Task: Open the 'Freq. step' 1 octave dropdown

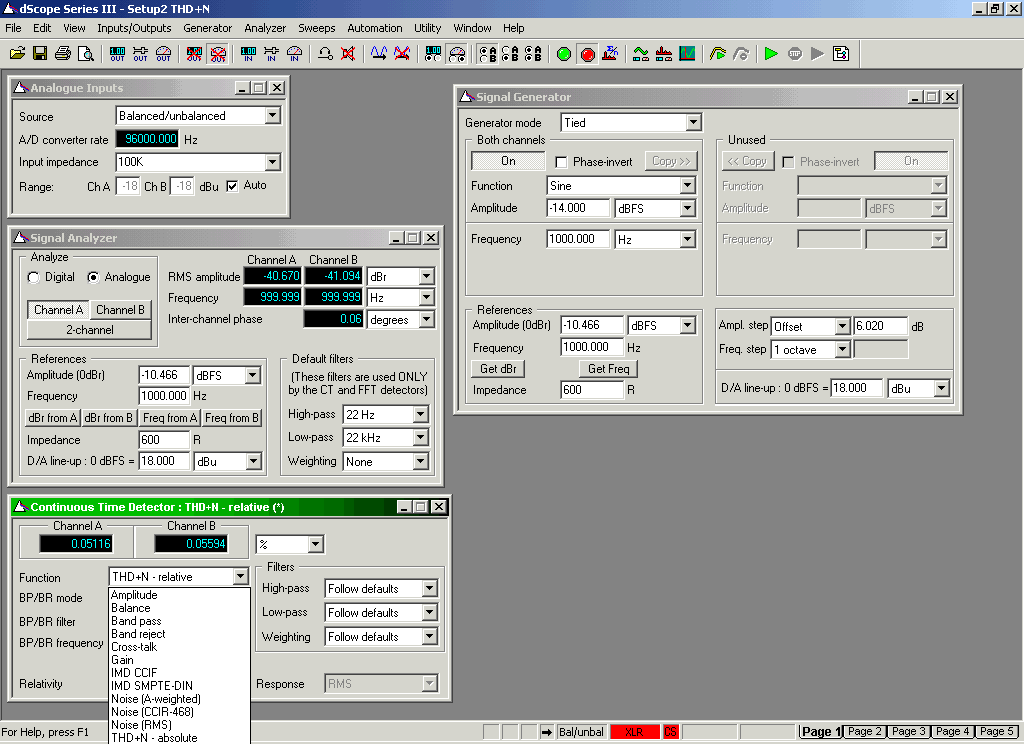Action: click(842, 349)
